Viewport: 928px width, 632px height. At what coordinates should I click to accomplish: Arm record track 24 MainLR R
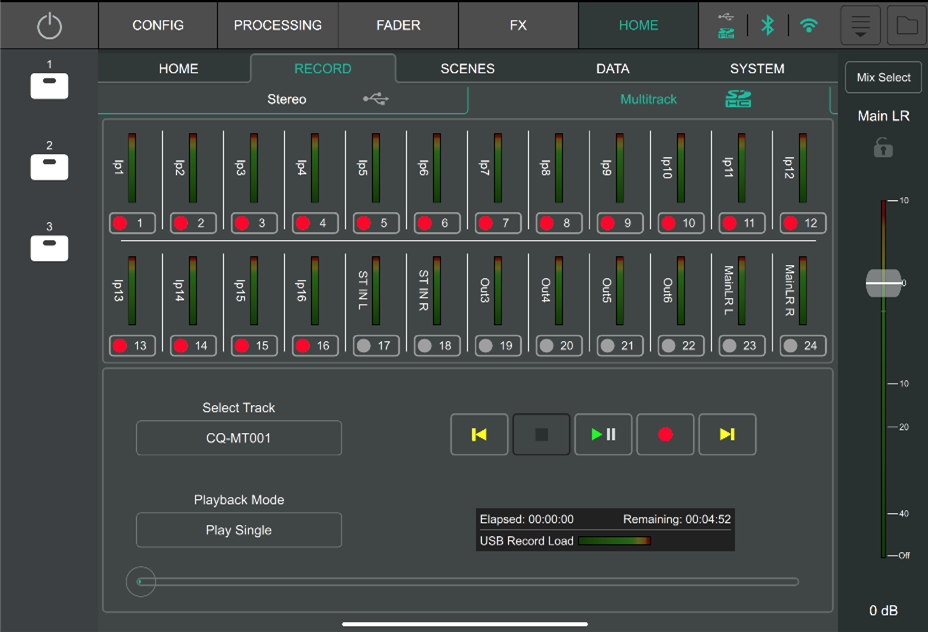[x=803, y=346]
